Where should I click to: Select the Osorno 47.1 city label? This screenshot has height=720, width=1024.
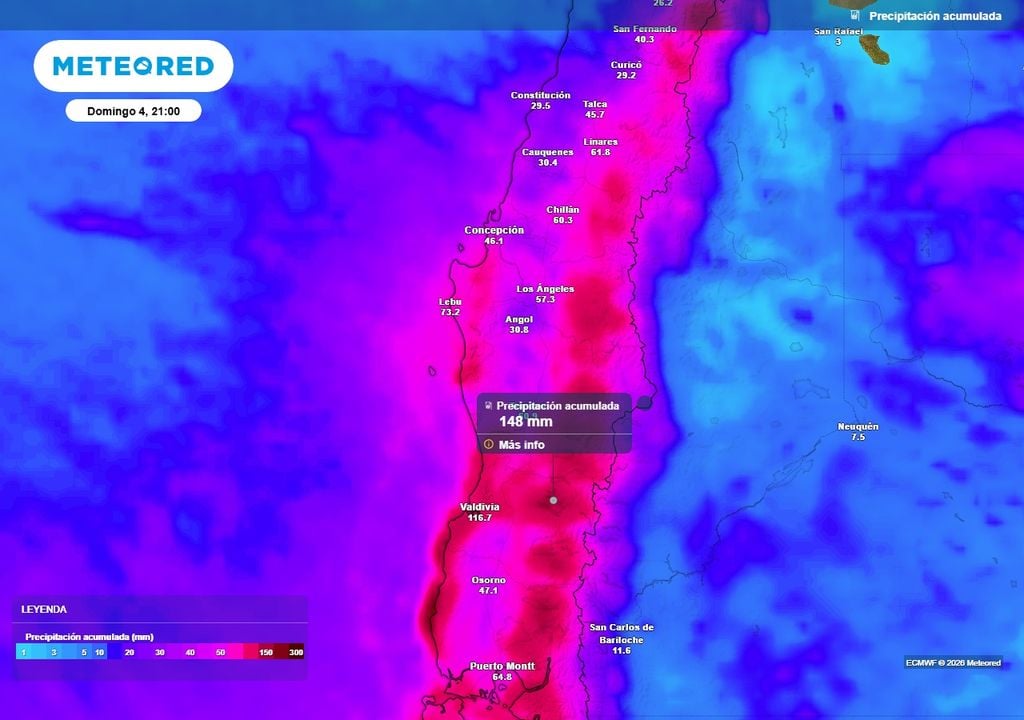click(x=488, y=585)
